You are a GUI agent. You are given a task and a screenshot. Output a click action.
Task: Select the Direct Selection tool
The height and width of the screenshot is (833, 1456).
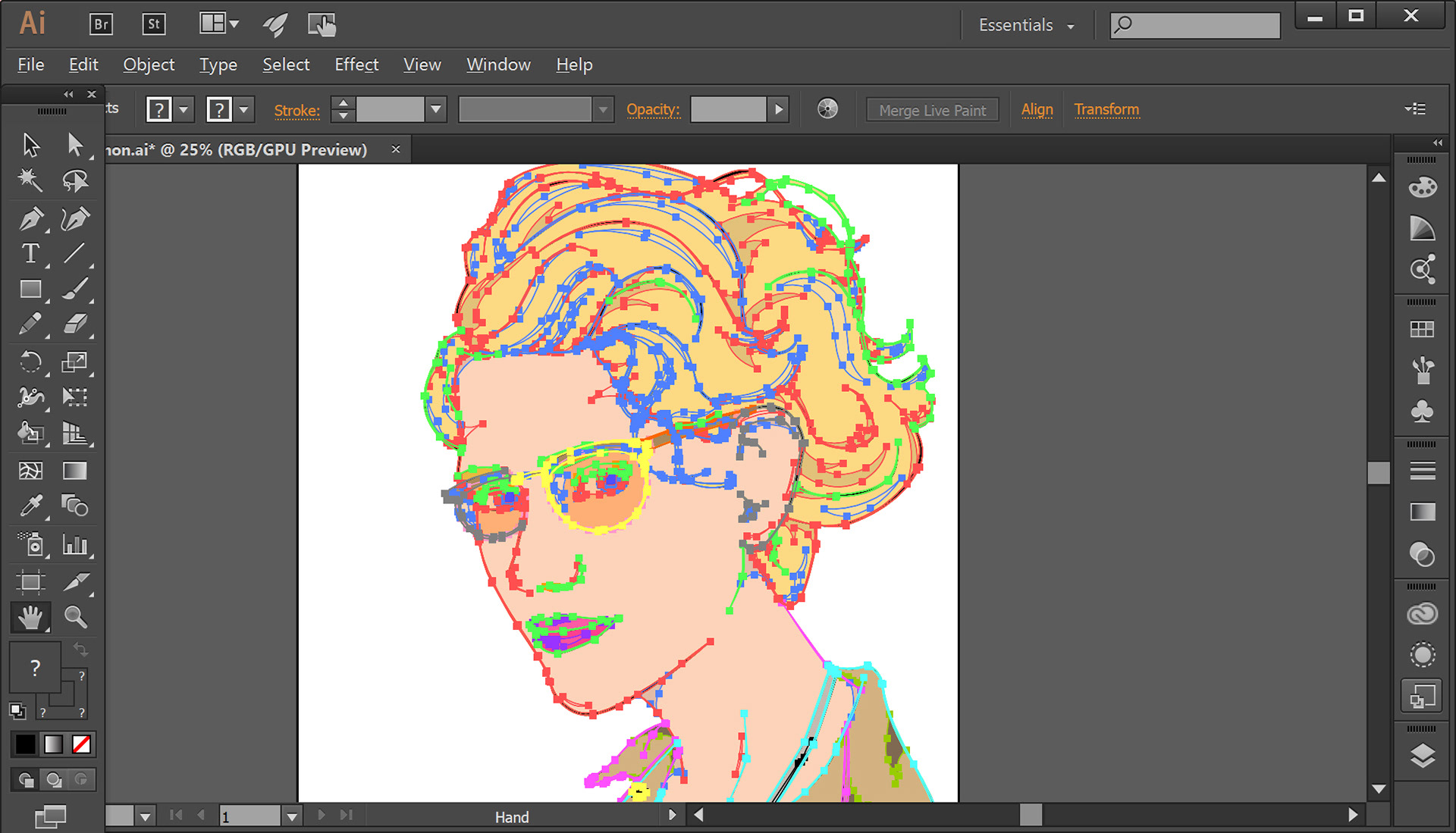[75, 144]
